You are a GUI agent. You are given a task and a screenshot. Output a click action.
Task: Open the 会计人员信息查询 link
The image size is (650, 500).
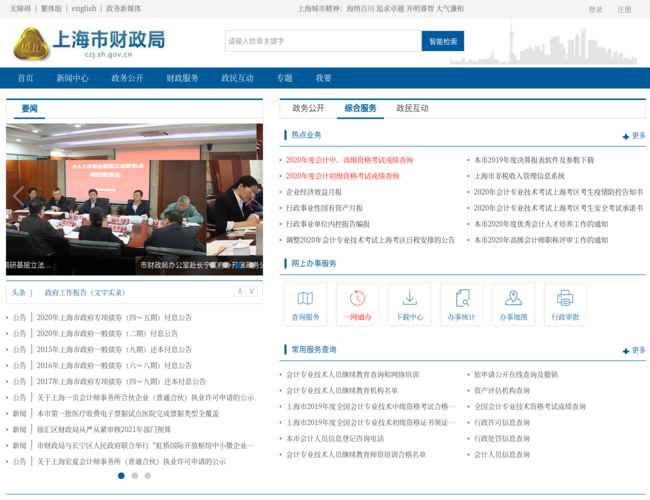tap(502, 455)
